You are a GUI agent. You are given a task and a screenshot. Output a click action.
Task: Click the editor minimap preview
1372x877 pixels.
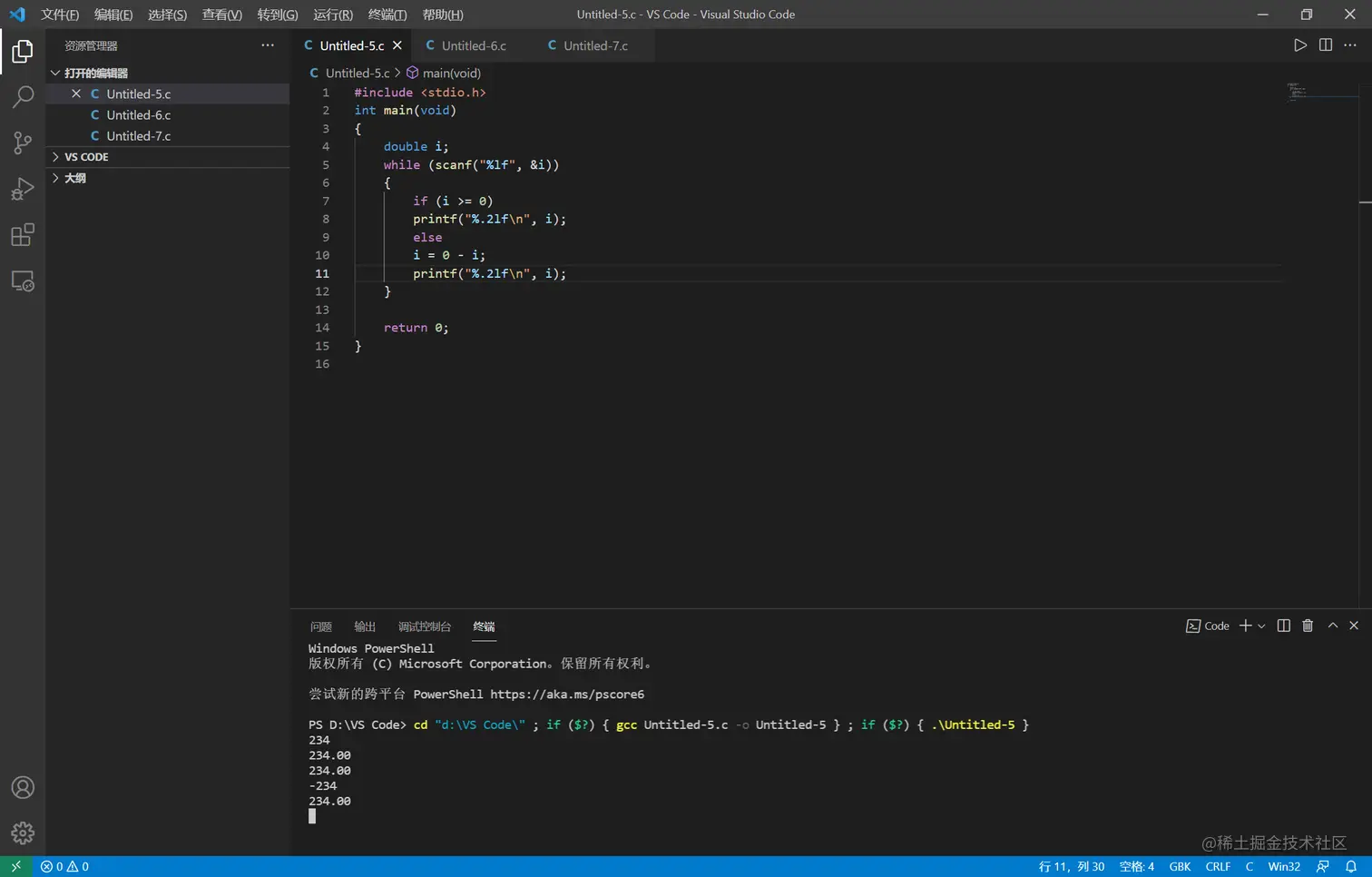click(x=1322, y=91)
